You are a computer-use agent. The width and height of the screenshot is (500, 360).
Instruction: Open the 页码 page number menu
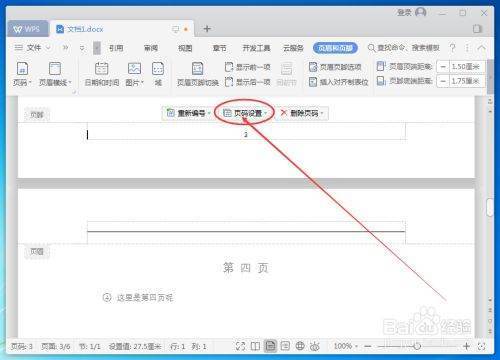pos(22,74)
